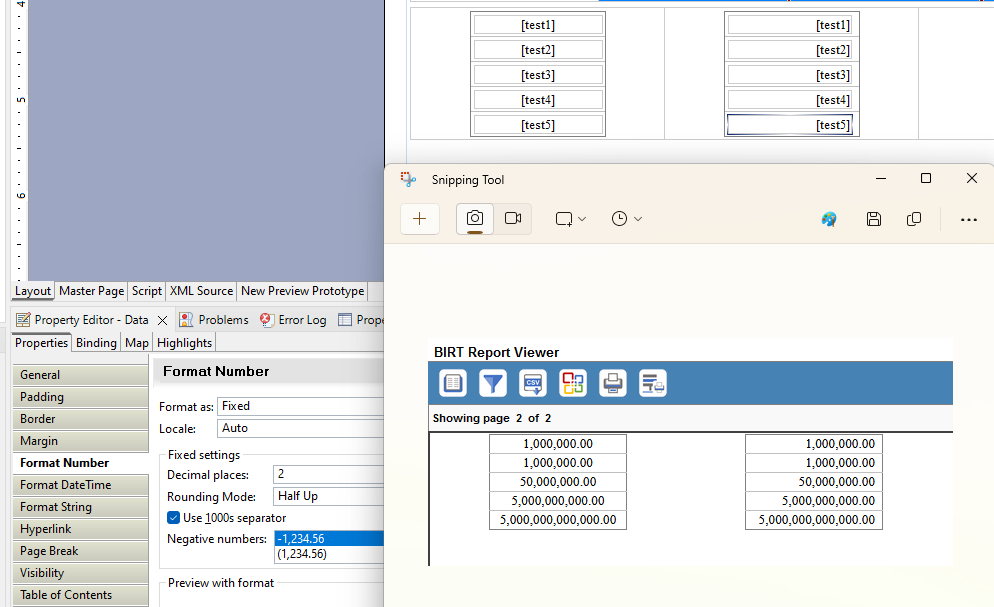
Task: Select Format Number property category
Action: click(81, 463)
